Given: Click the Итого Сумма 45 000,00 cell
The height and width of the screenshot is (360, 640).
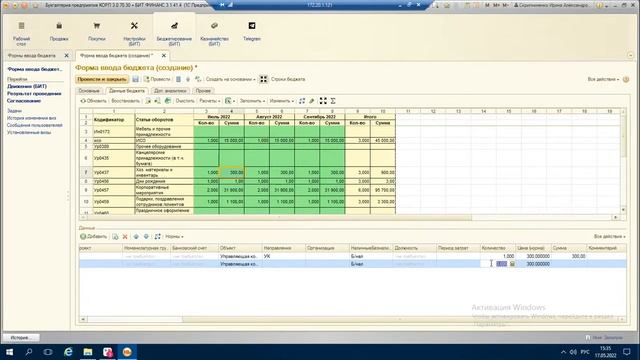Looking at the screenshot, I should [383, 140].
